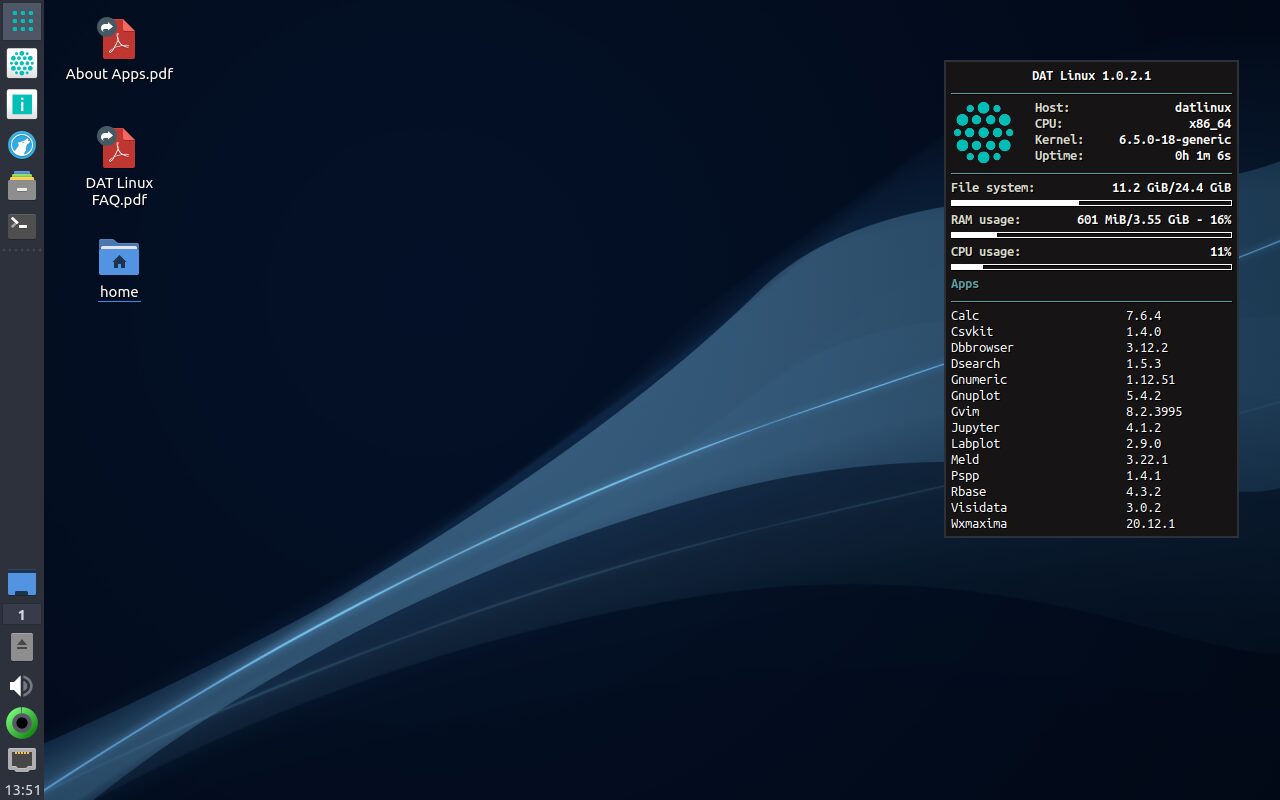Open the home folder on desktop
1280x800 pixels.
[119, 259]
